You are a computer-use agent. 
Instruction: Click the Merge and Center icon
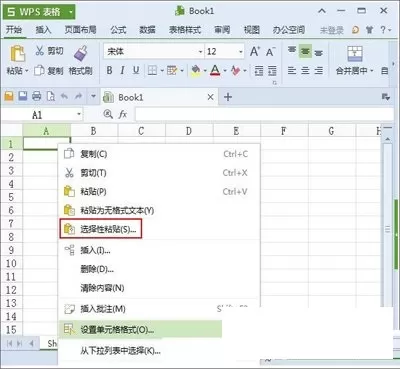(355, 54)
